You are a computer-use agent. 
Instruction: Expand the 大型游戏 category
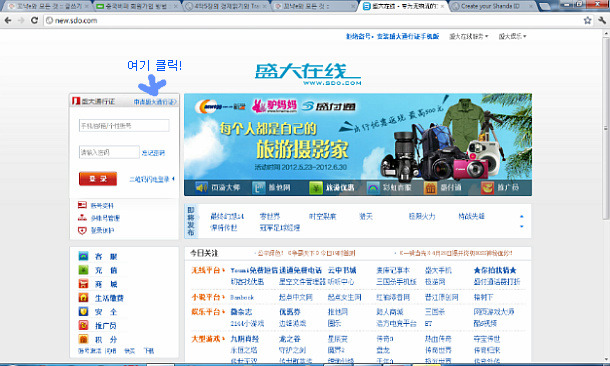coord(208,339)
